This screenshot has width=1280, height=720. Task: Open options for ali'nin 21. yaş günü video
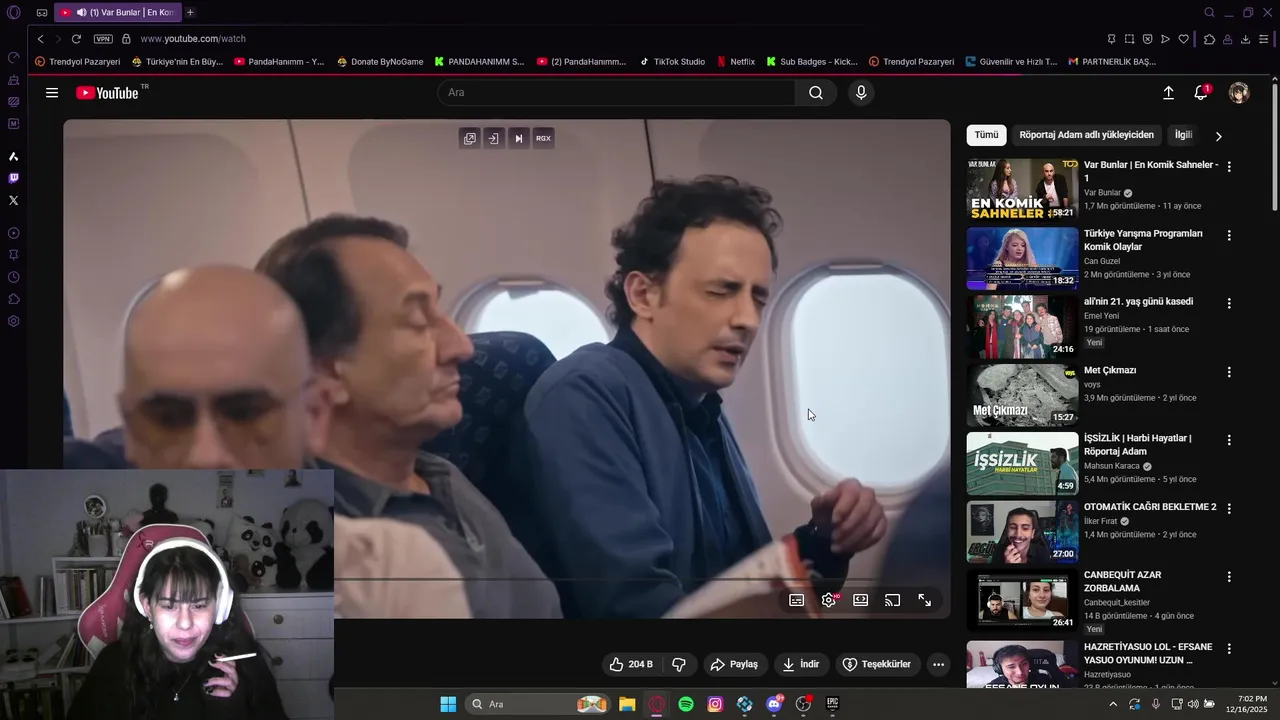pyautogui.click(x=1229, y=303)
